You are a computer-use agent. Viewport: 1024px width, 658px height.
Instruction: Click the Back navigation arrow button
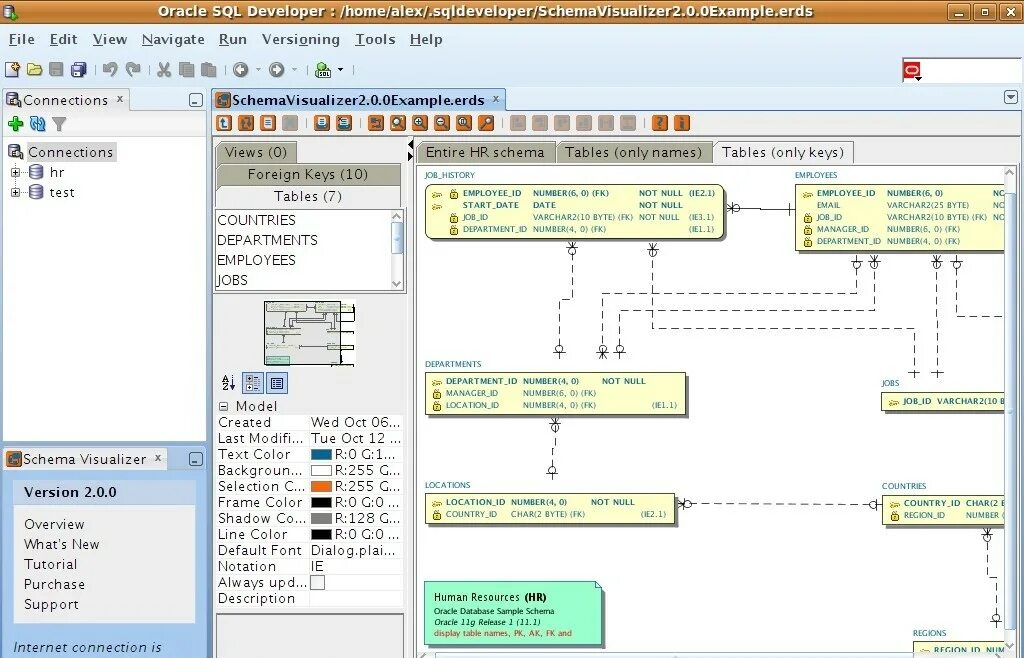[240, 69]
